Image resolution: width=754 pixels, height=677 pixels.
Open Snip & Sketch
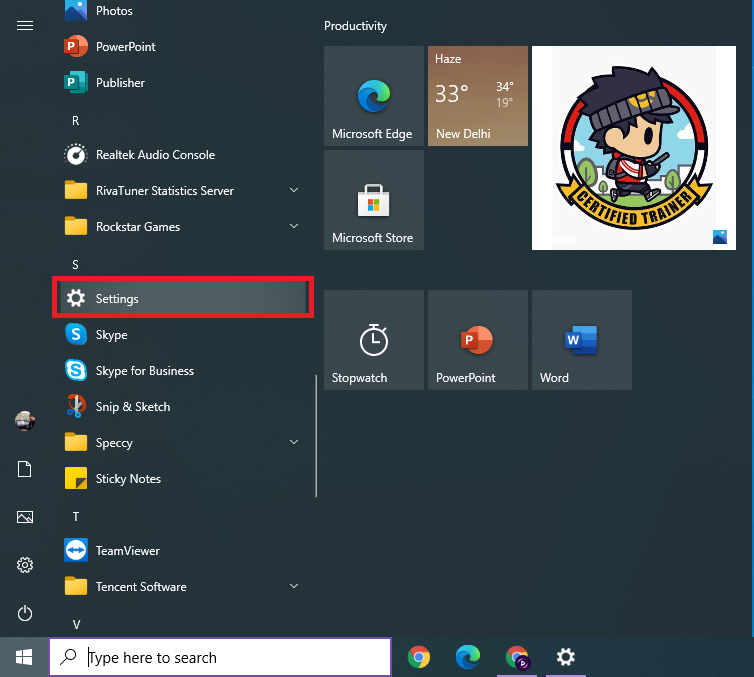click(x=182, y=407)
